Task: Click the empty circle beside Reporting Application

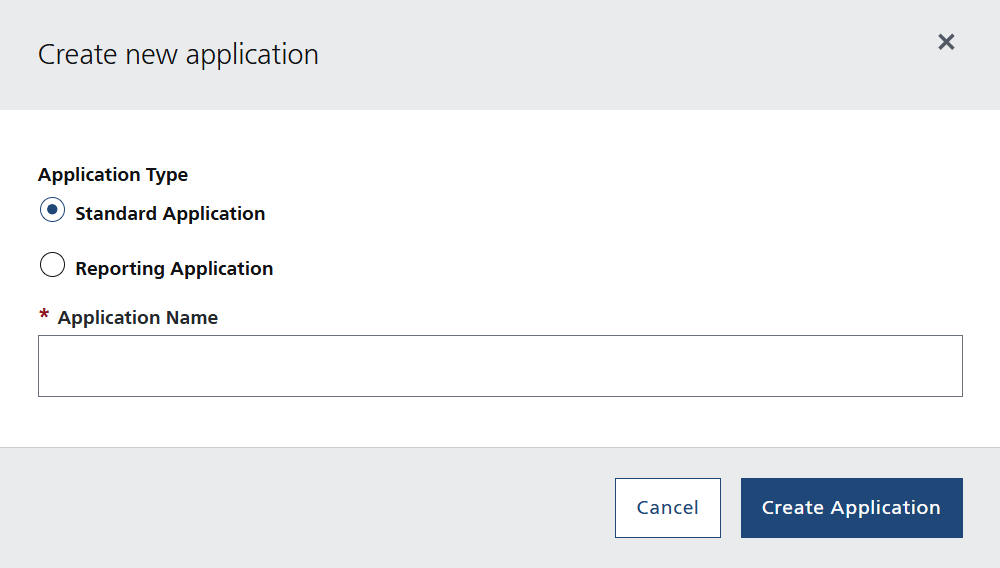Action: (x=52, y=265)
